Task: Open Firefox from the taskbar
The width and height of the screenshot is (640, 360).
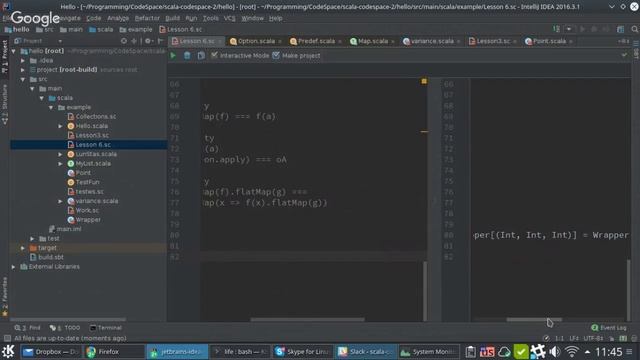Action: pyautogui.click(x=114, y=351)
